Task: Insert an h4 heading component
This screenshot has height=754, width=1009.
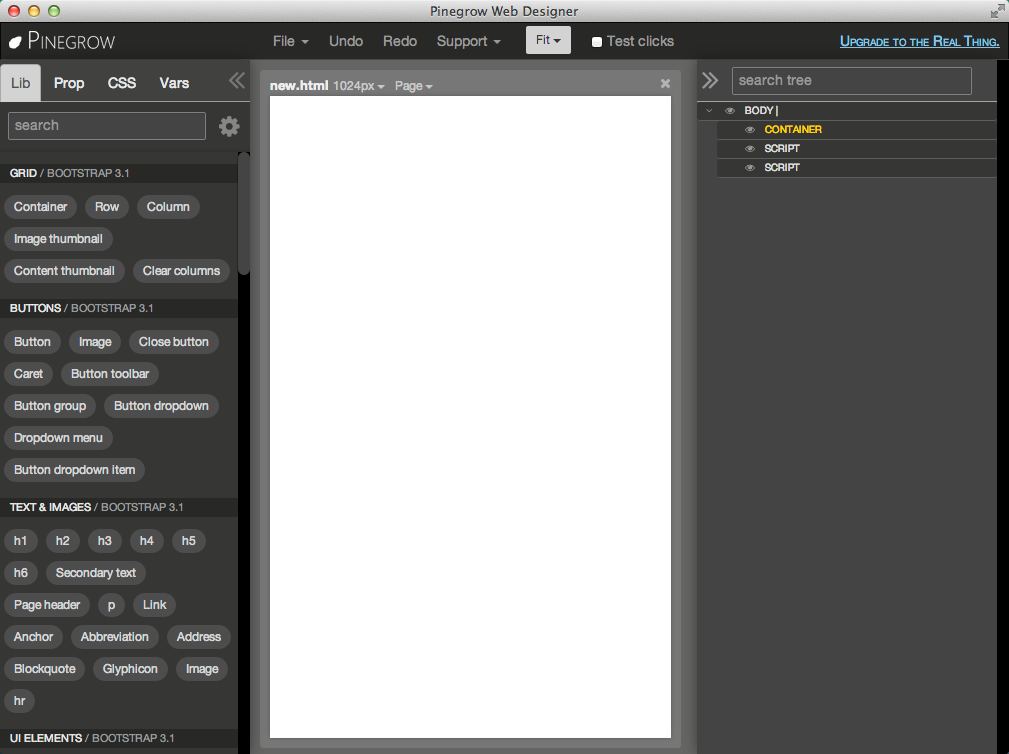Action: [x=147, y=541]
